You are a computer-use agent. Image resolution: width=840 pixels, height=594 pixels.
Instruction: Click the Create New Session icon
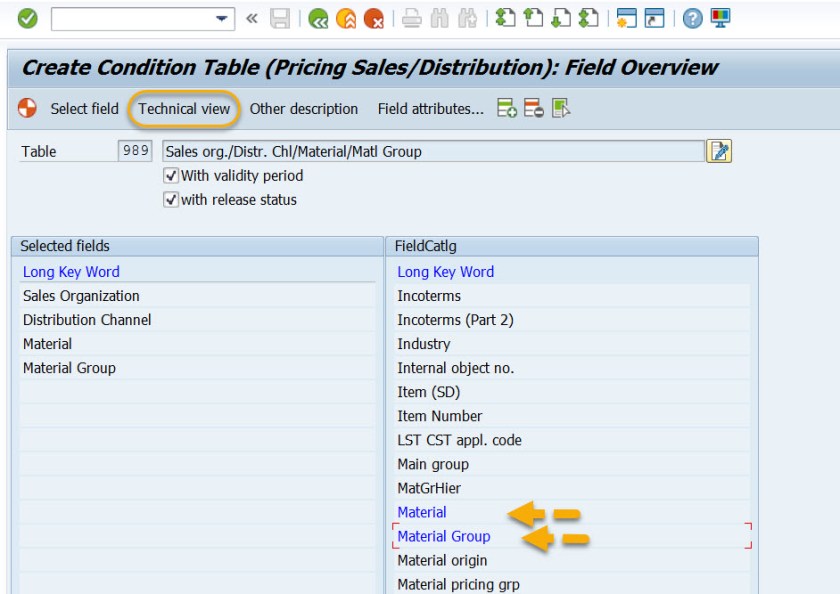pyautogui.click(x=628, y=17)
